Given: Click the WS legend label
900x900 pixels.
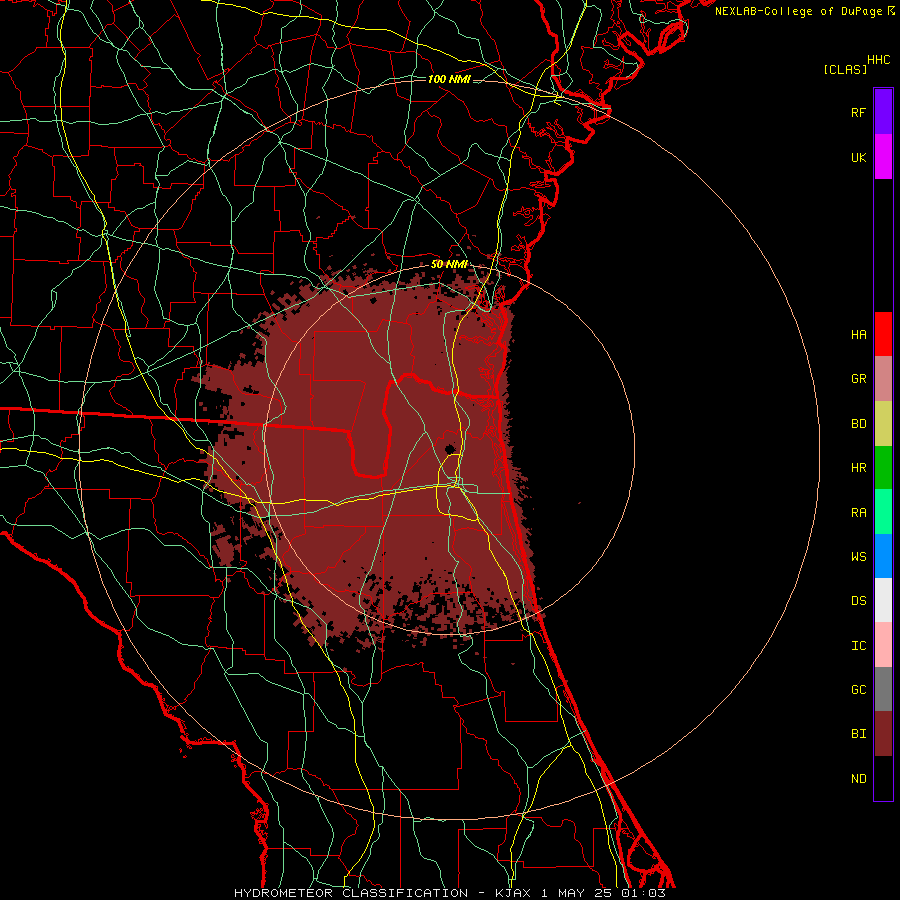Looking at the screenshot, I should tap(858, 557).
